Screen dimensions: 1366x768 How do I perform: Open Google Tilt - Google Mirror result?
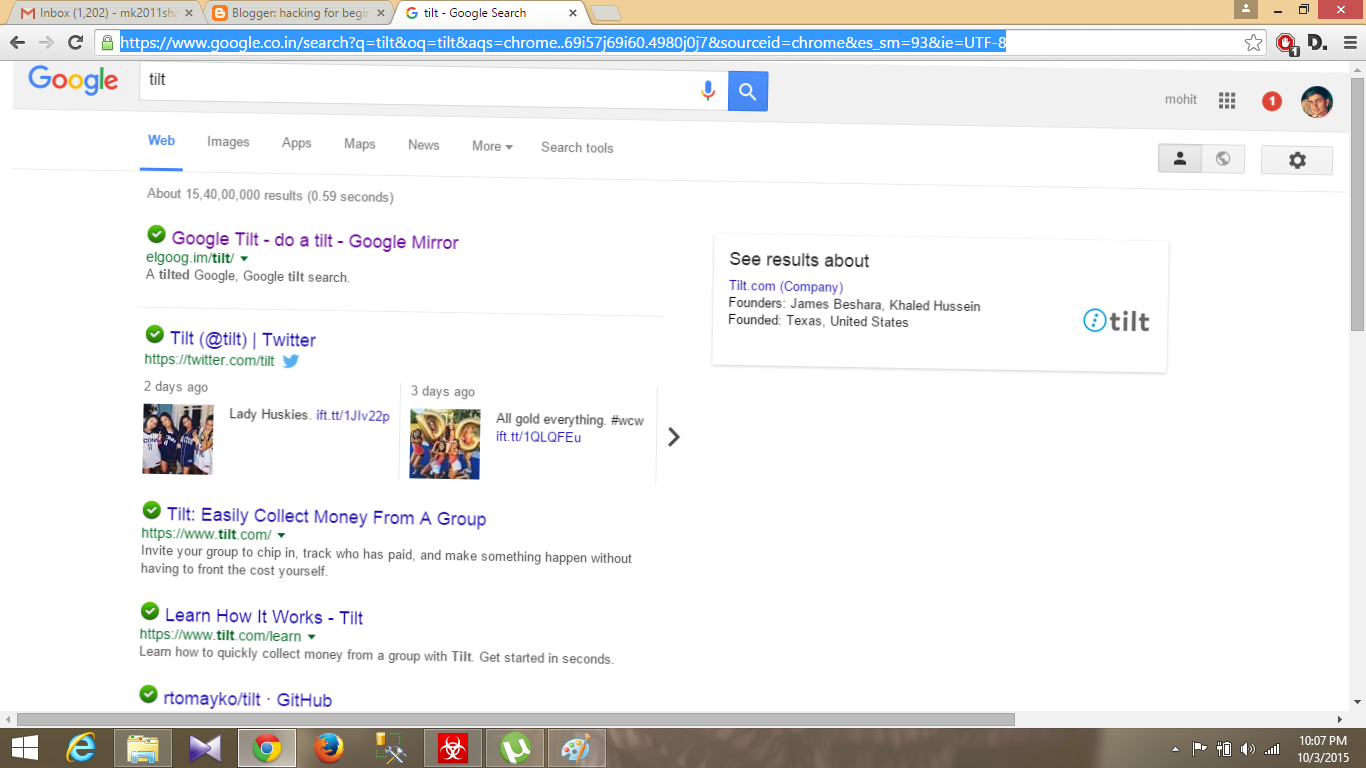click(315, 240)
